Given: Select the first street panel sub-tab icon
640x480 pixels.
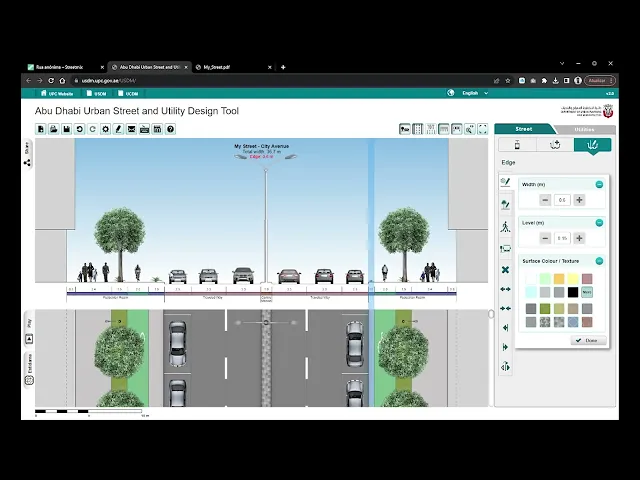Looking at the screenshot, I should point(517,145).
